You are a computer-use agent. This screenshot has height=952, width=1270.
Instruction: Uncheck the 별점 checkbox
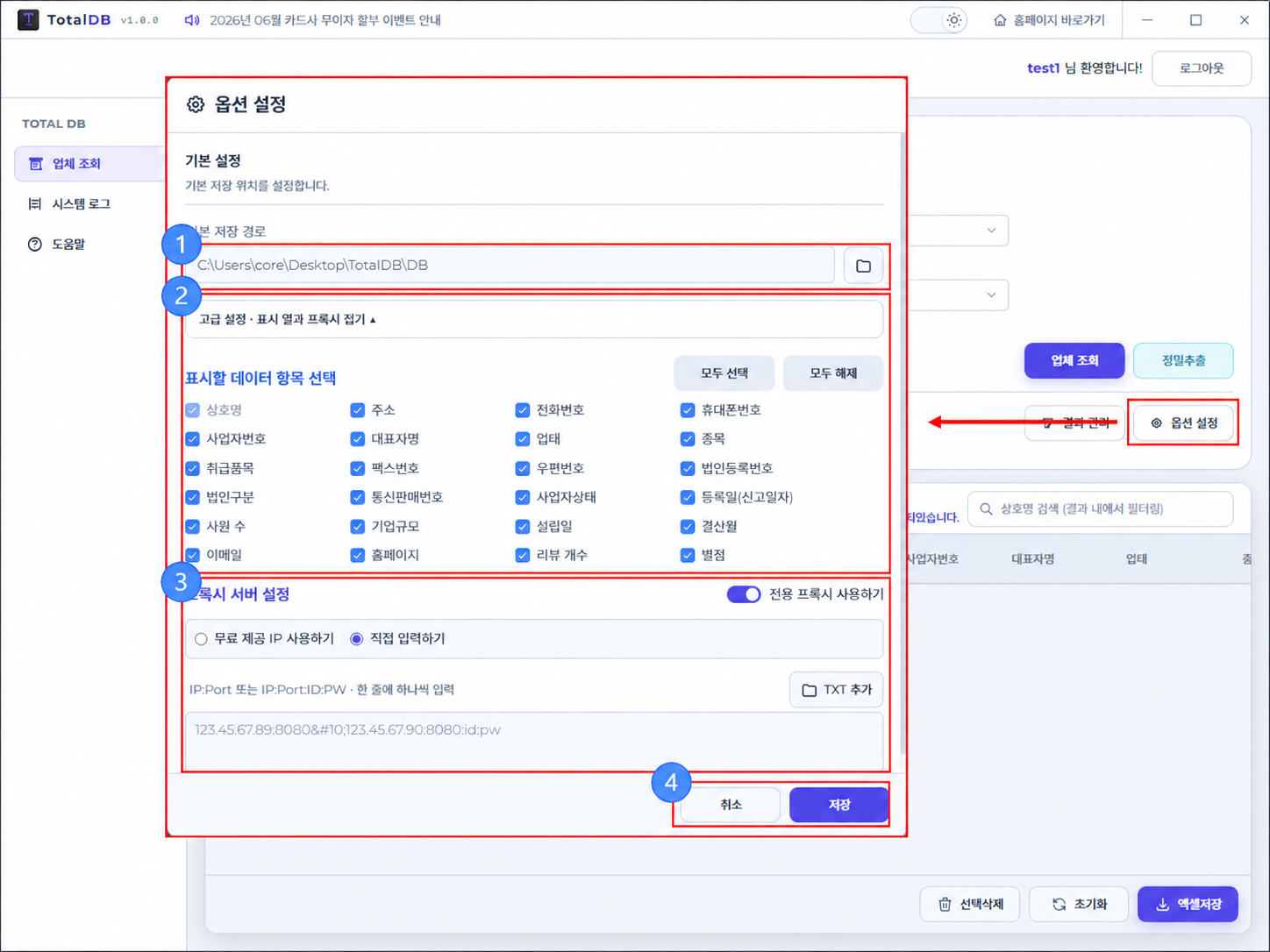688,555
